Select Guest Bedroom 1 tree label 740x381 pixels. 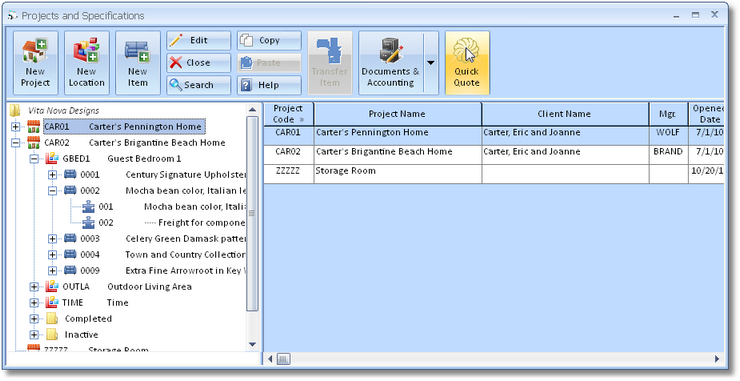[144, 159]
